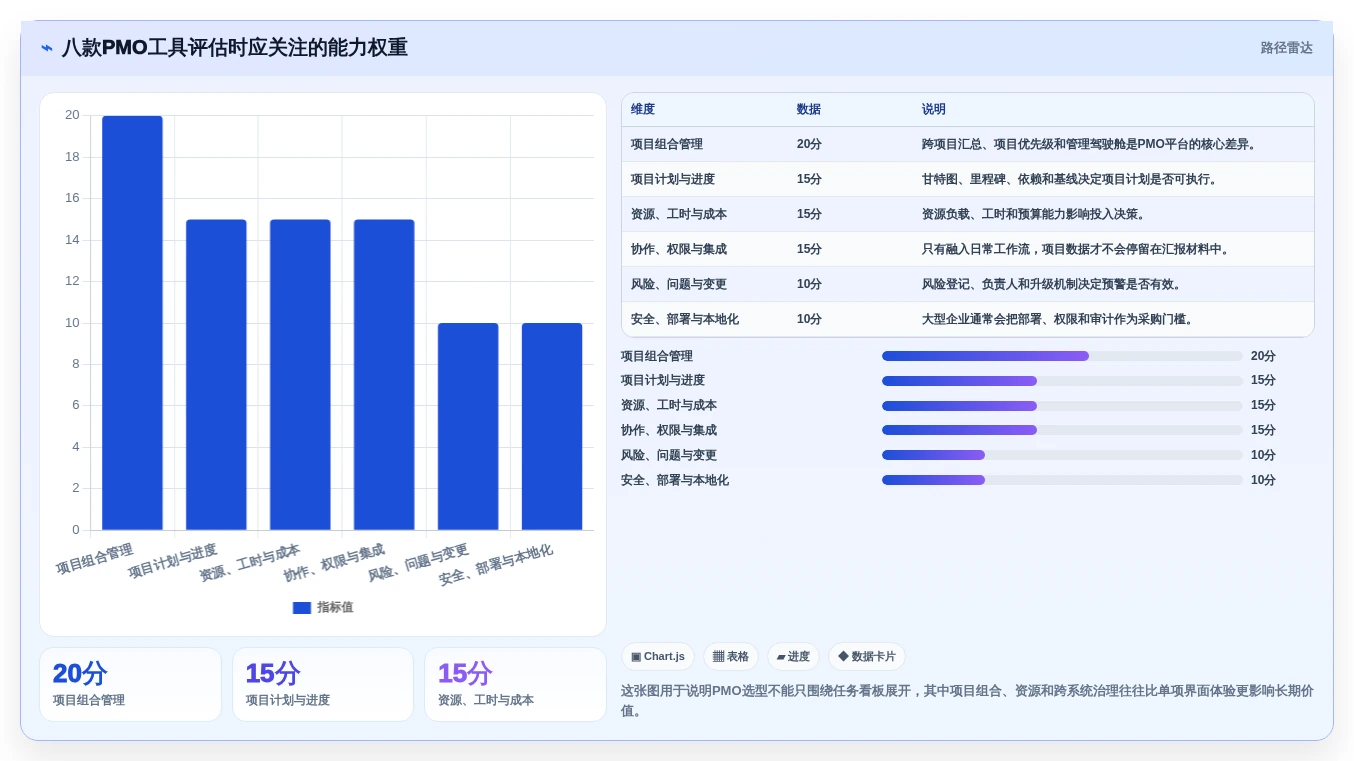Screen dimensions: 1354x761
Task: Click the 安全、部署与本地化 progress bar
Action: [x=1062, y=480]
